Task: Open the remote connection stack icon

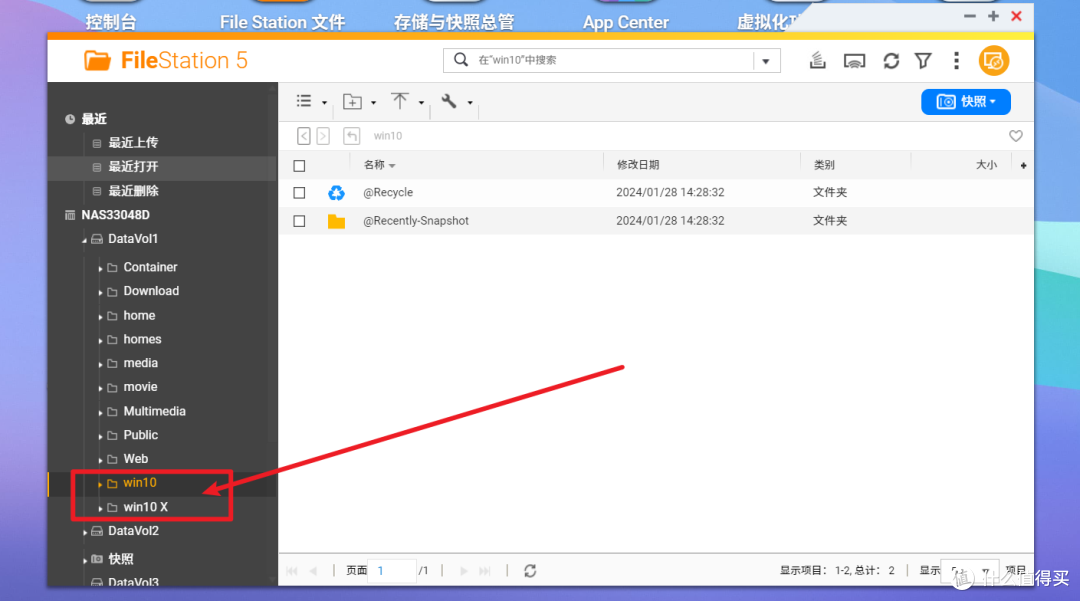Action: pos(817,61)
